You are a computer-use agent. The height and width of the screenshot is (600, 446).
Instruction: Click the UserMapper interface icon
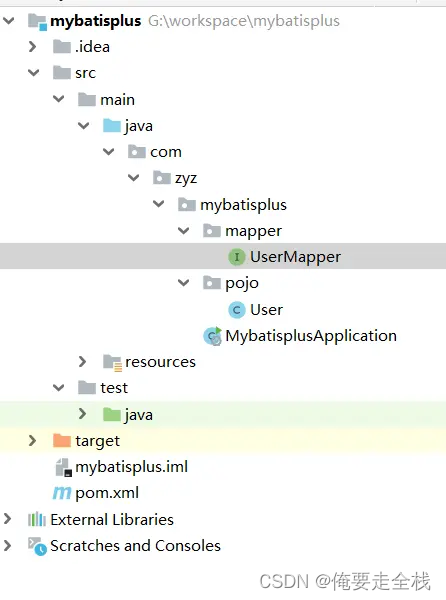(237, 257)
